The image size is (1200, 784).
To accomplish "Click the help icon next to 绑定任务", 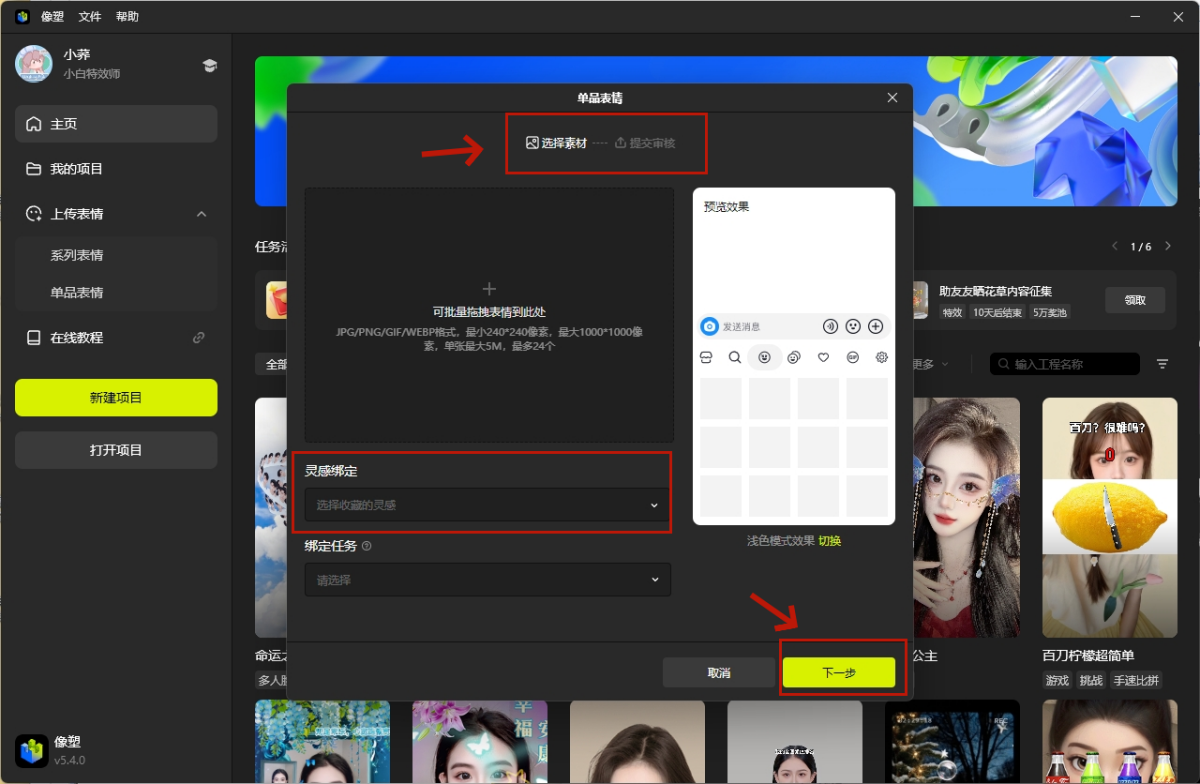I will point(366,546).
